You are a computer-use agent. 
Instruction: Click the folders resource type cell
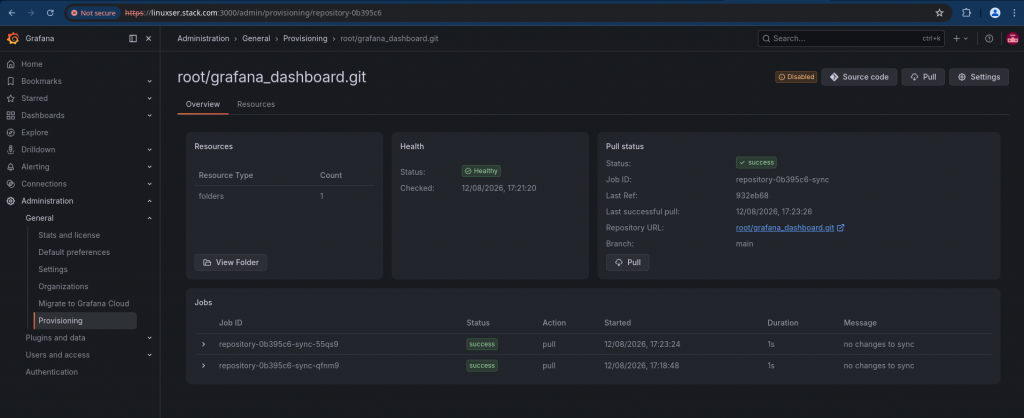click(x=211, y=196)
